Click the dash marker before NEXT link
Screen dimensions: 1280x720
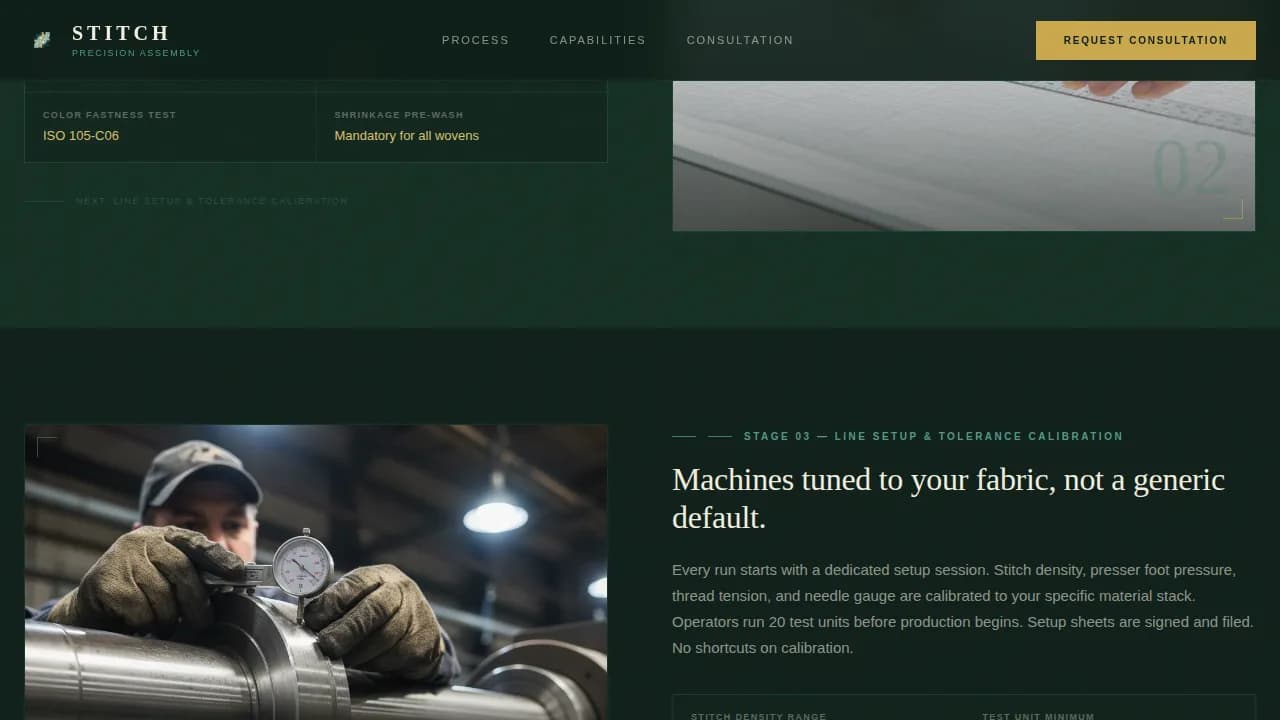42,201
